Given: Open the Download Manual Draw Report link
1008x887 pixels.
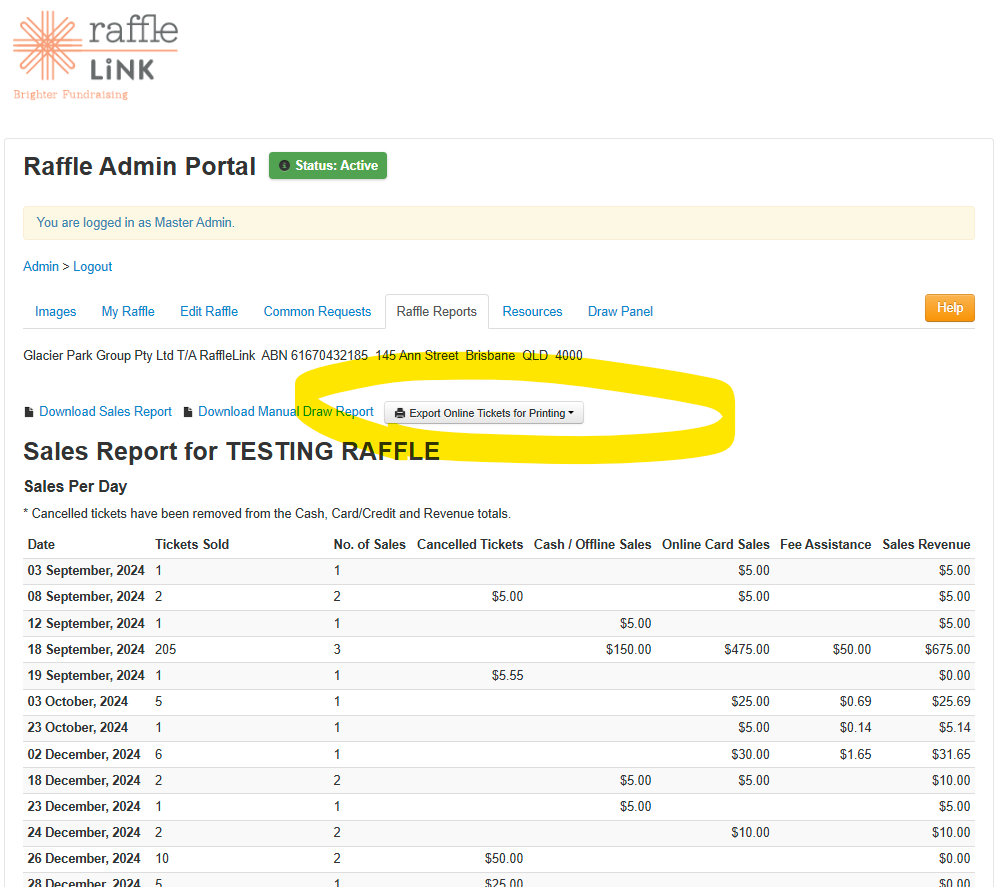Looking at the screenshot, I should pos(285,412).
